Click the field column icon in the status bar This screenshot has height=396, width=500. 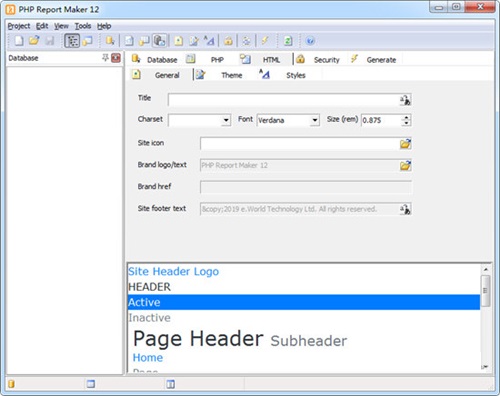tap(170, 384)
